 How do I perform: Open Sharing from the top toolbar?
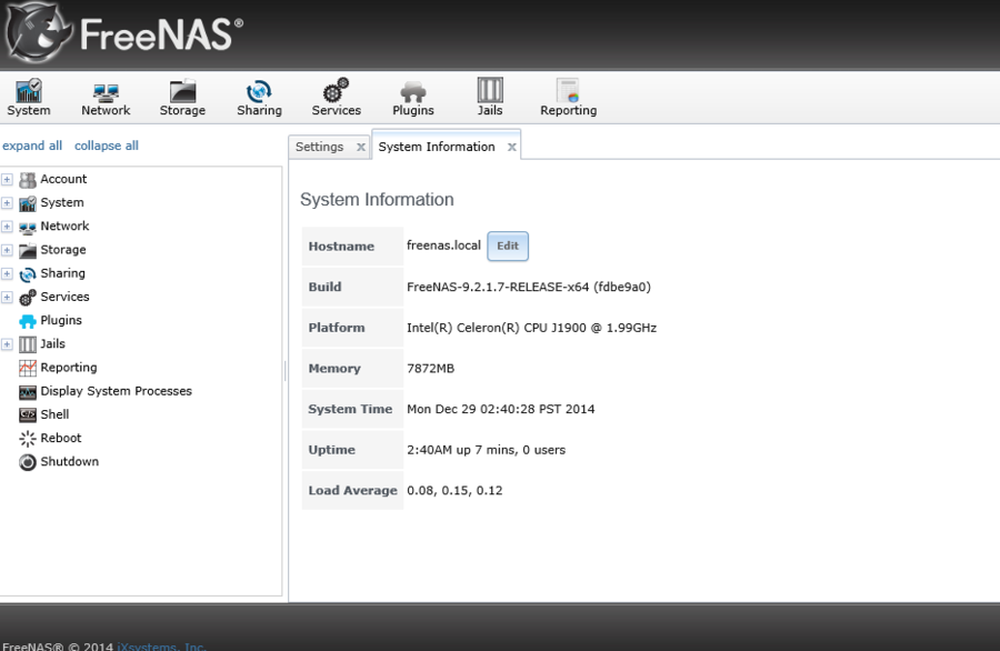coord(259,98)
